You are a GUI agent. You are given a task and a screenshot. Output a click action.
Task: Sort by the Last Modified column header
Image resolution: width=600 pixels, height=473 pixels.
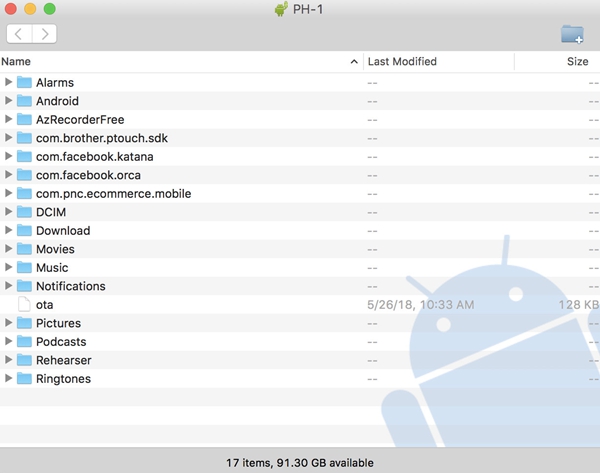[439, 62]
